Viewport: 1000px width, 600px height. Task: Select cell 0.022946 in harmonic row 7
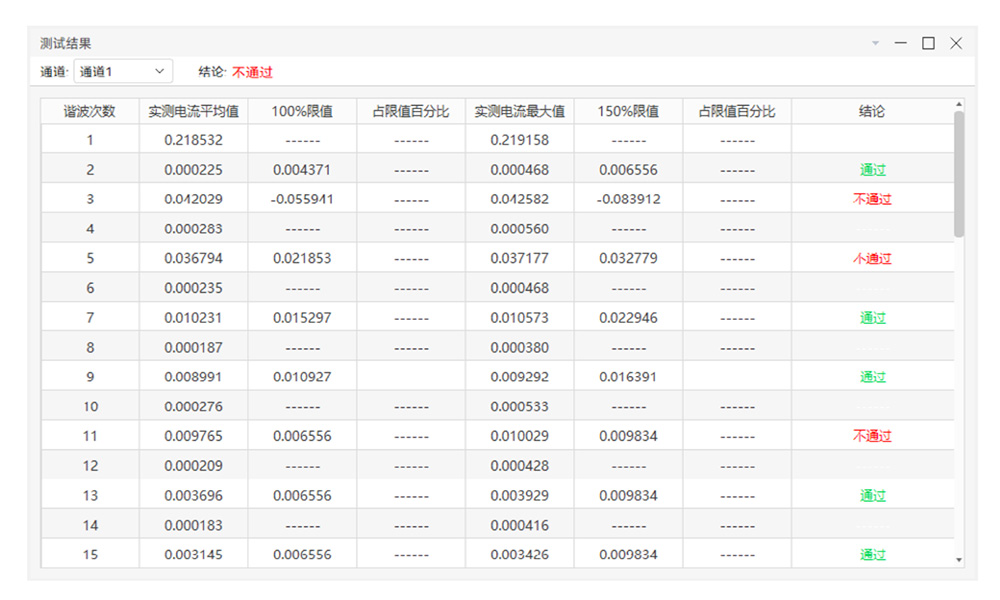pyautogui.click(x=628, y=318)
